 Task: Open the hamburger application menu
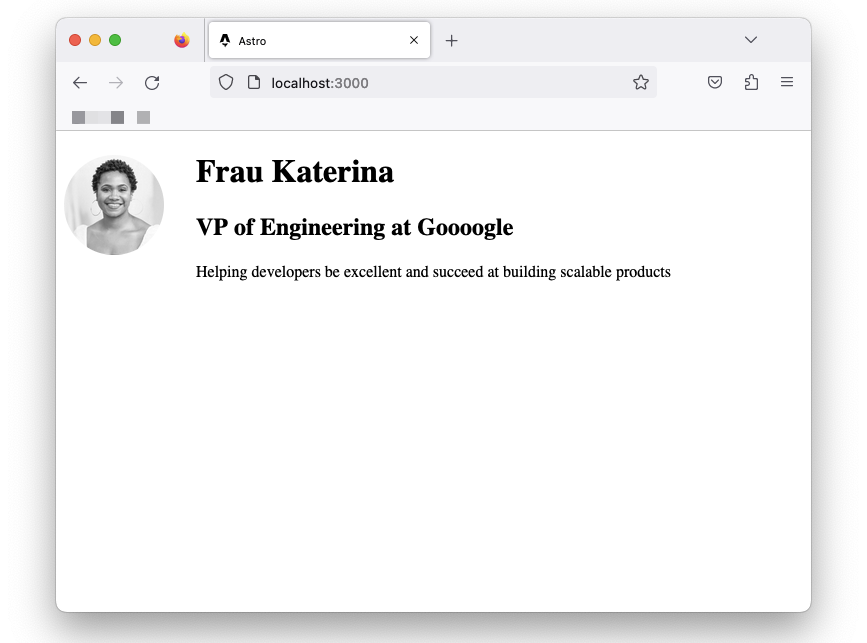[787, 82]
